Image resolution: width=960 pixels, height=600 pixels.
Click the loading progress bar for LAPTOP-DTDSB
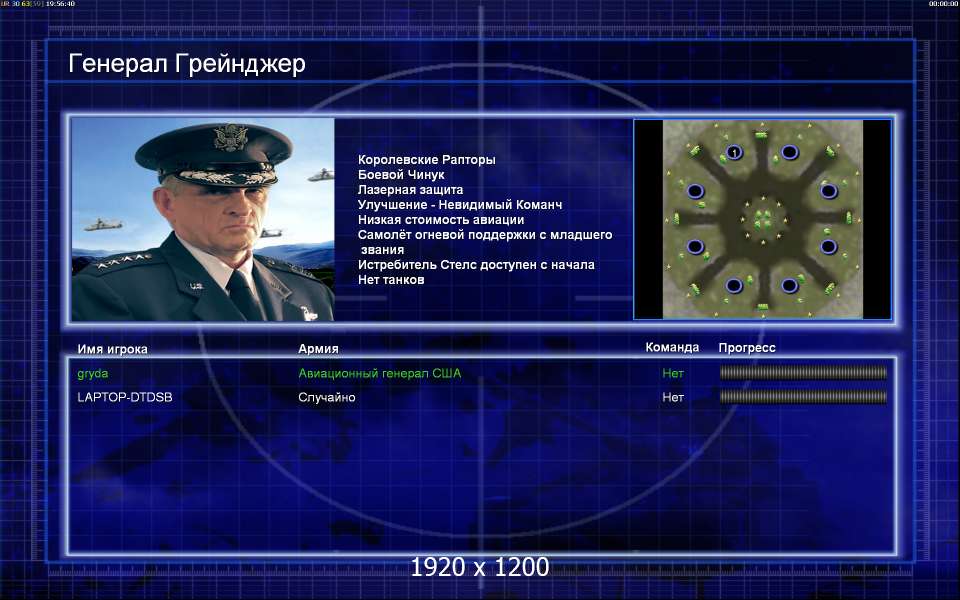tap(803, 397)
